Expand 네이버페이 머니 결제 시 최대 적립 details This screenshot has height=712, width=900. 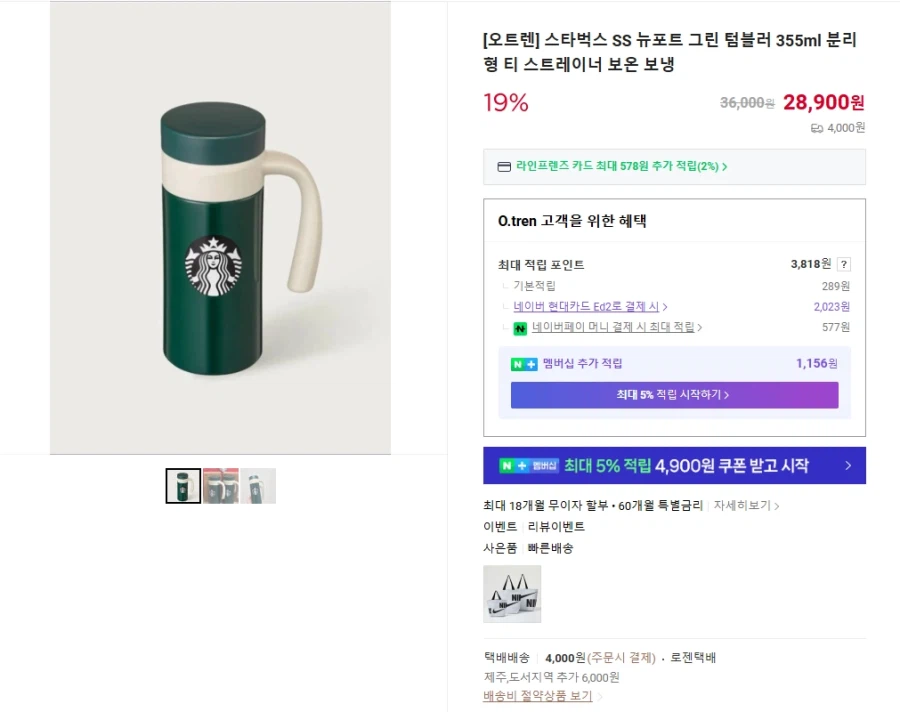[x=613, y=327]
